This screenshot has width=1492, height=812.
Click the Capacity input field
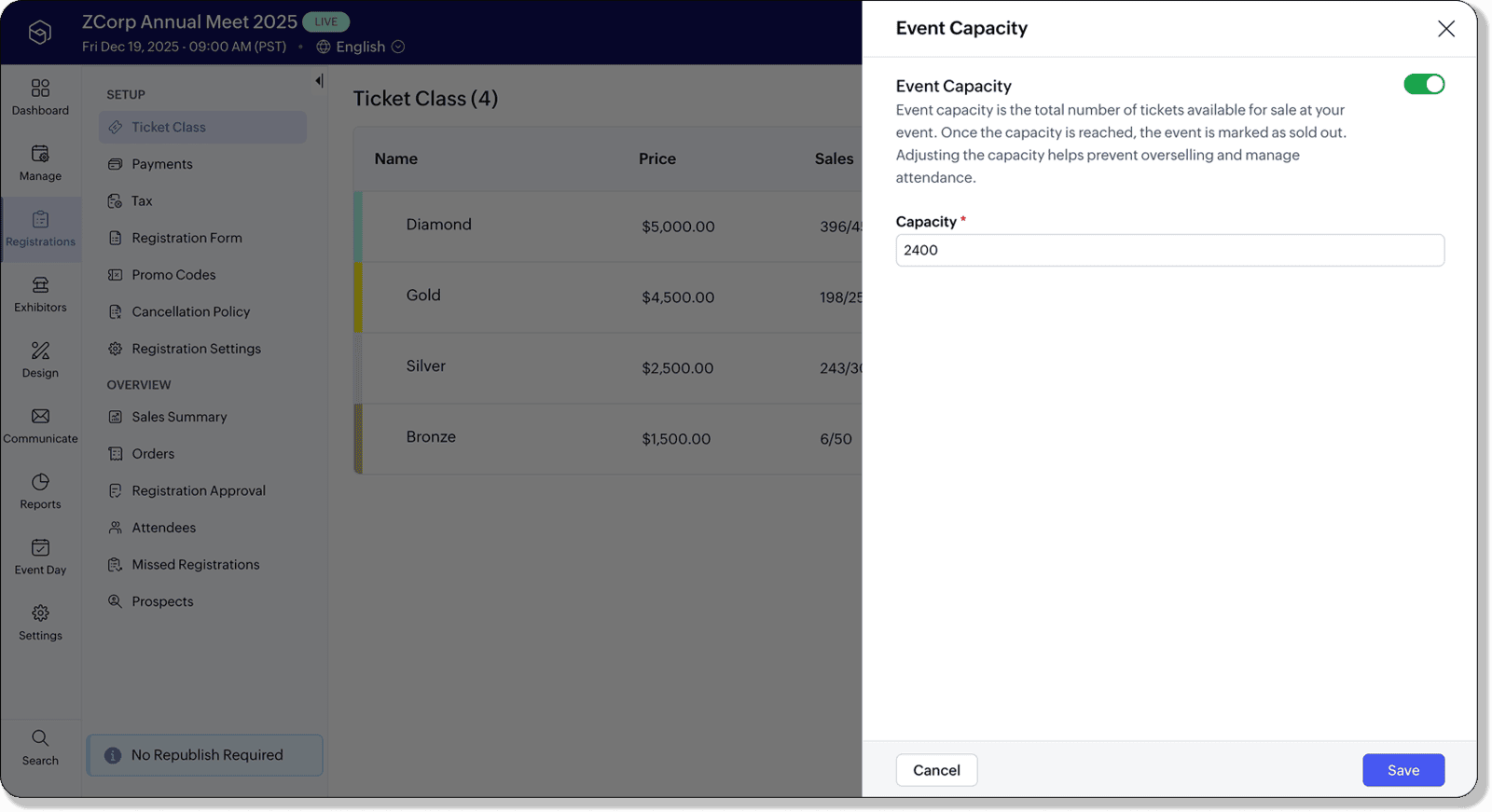click(1169, 250)
